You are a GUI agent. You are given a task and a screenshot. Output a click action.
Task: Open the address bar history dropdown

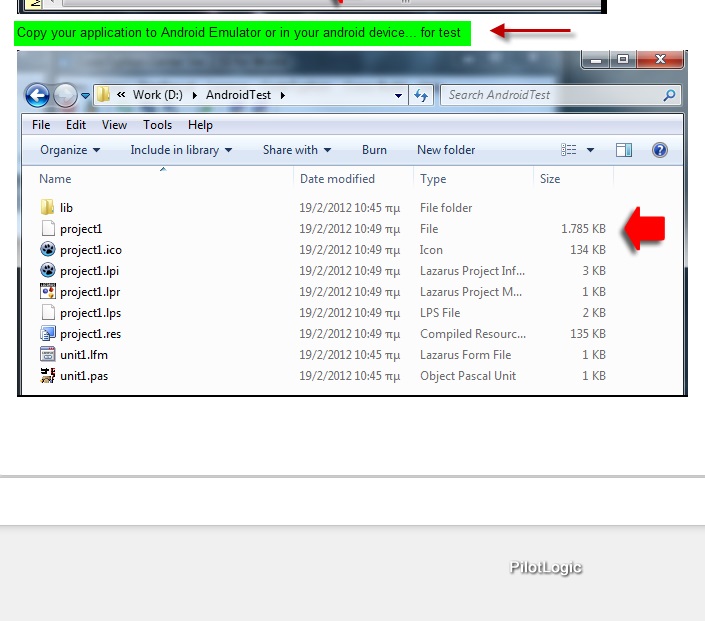coord(398,95)
